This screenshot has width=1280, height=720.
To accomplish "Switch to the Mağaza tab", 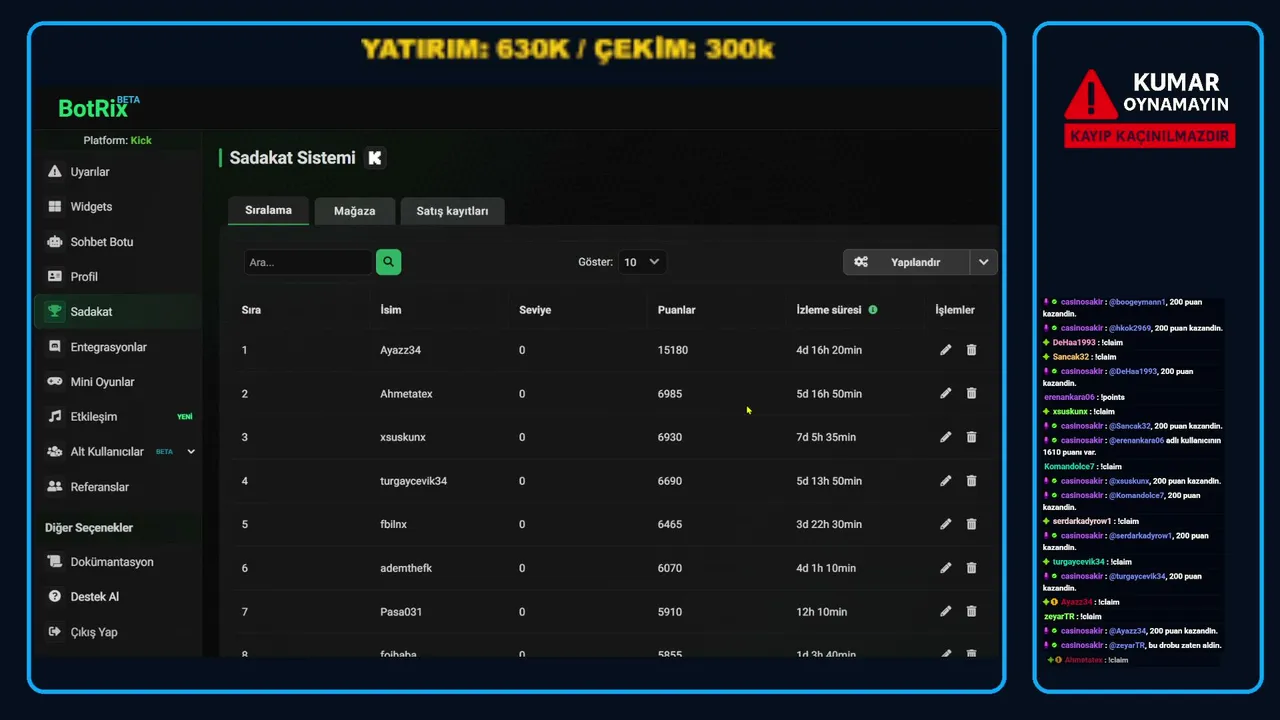I will tap(354, 211).
